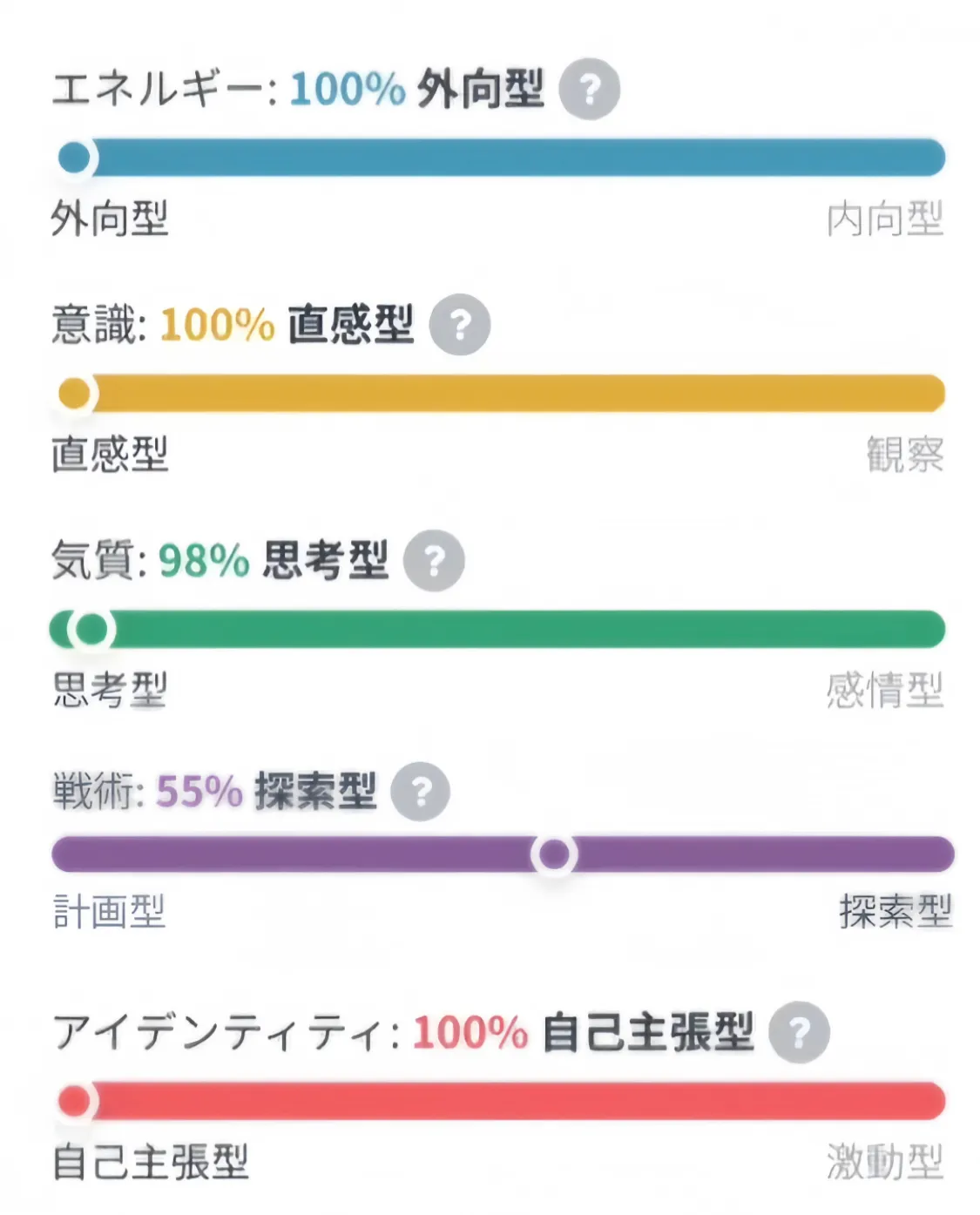Open the help icon beside 自己主張型 heading

(x=799, y=1033)
